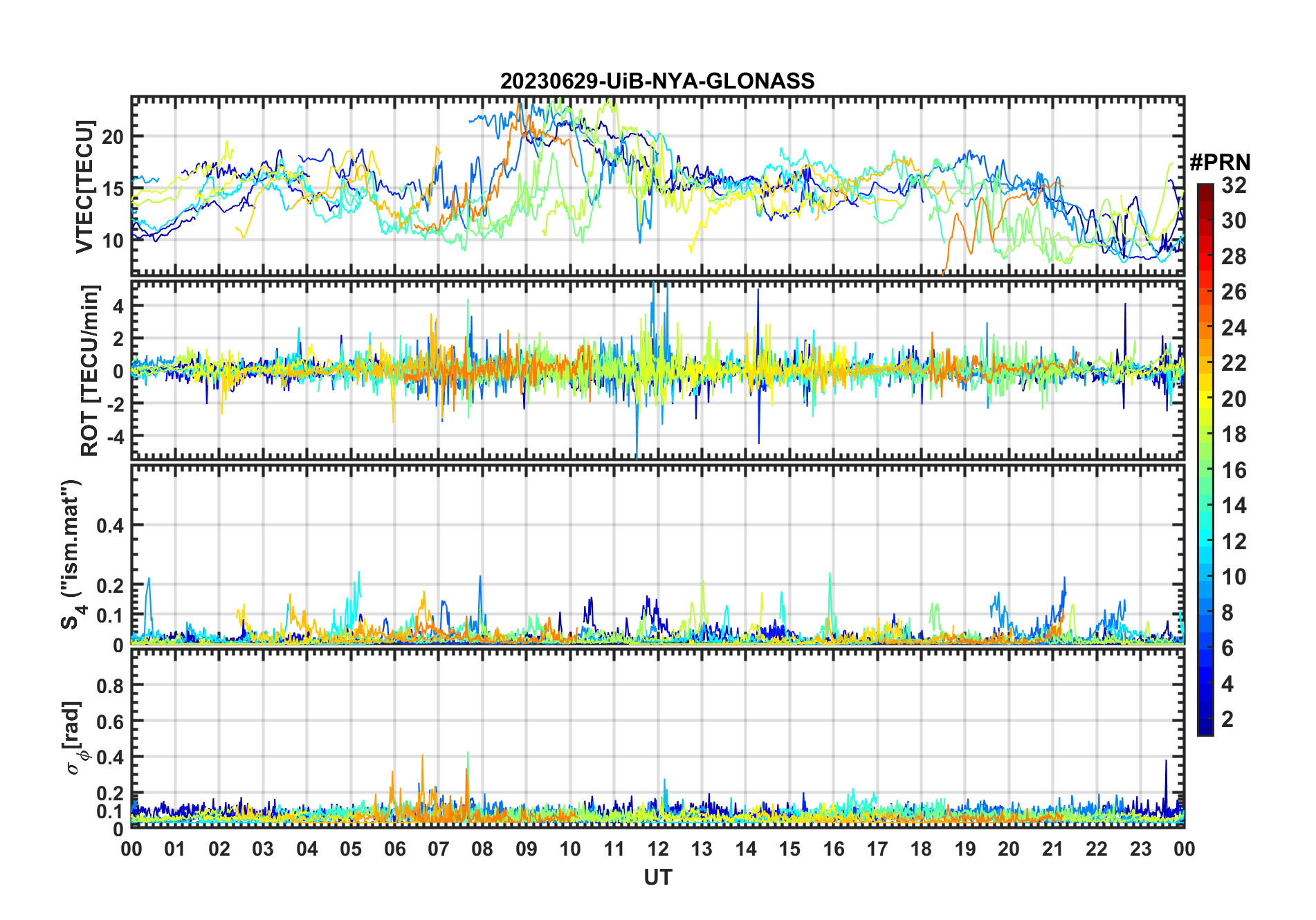1316x920 pixels.
Task: Click the plot title 20230629-UiB-NYA-GLONASS
Action: [x=657, y=82]
